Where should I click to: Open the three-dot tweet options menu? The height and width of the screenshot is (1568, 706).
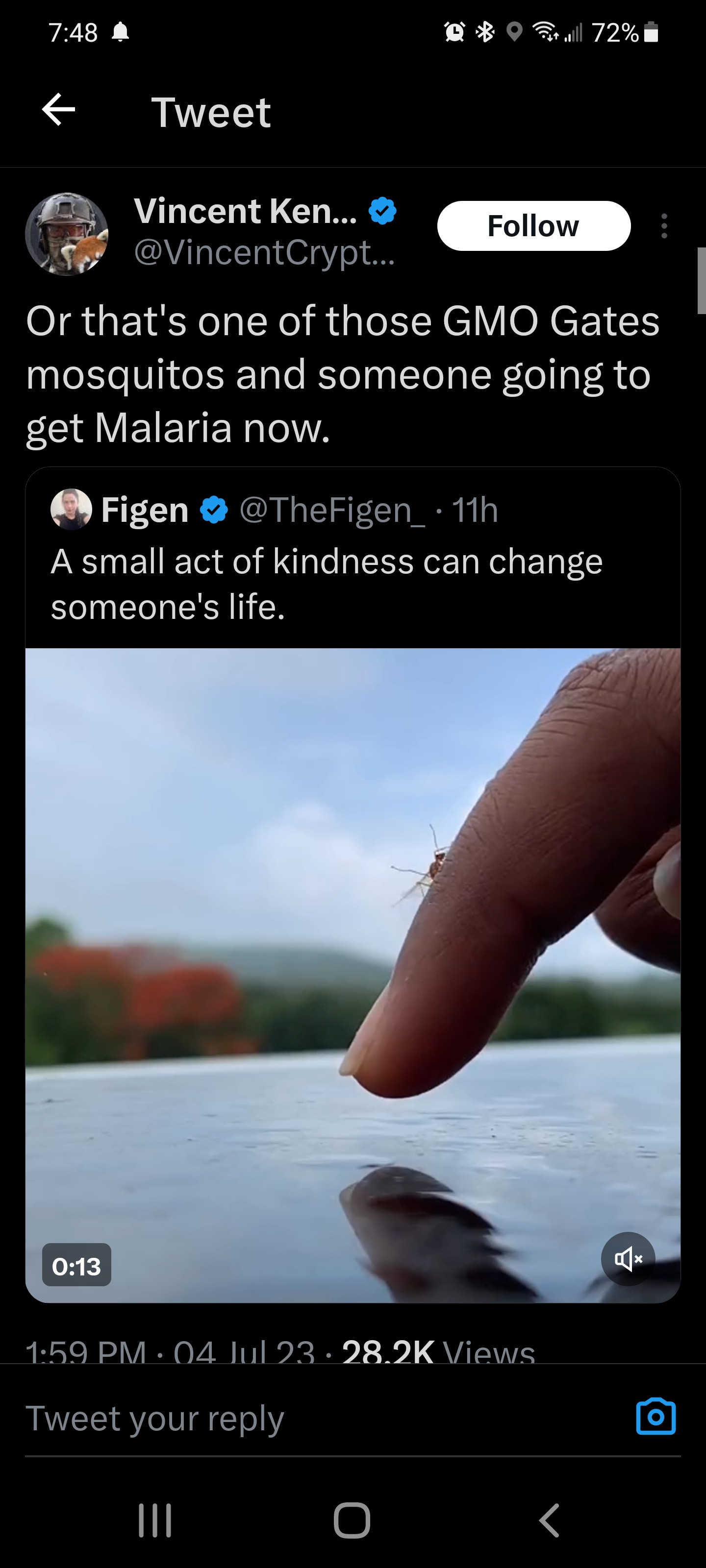(x=663, y=226)
